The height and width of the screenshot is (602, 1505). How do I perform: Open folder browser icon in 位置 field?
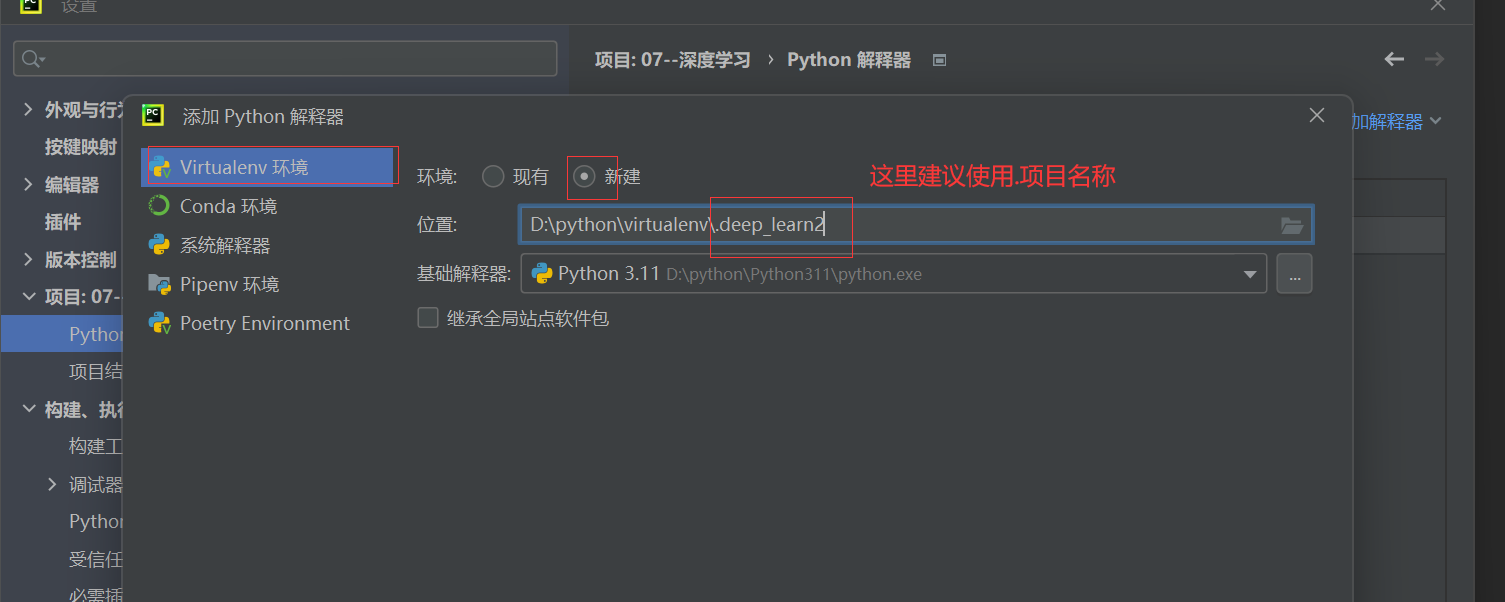1292,226
